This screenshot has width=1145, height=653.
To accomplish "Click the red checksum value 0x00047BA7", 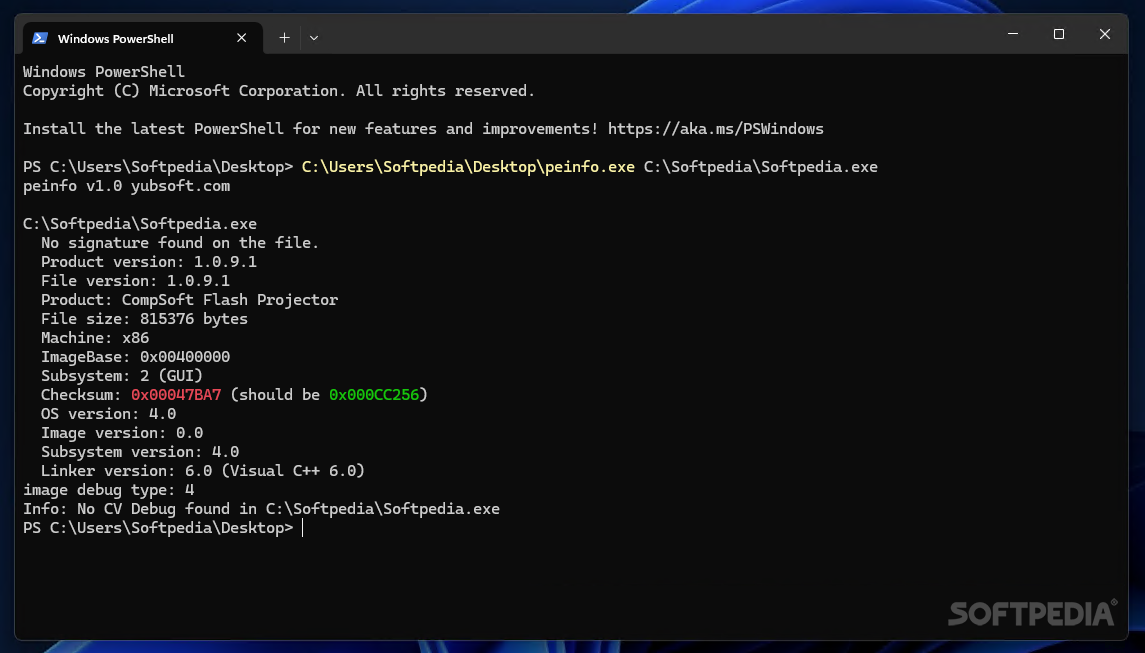I will (x=176, y=395).
